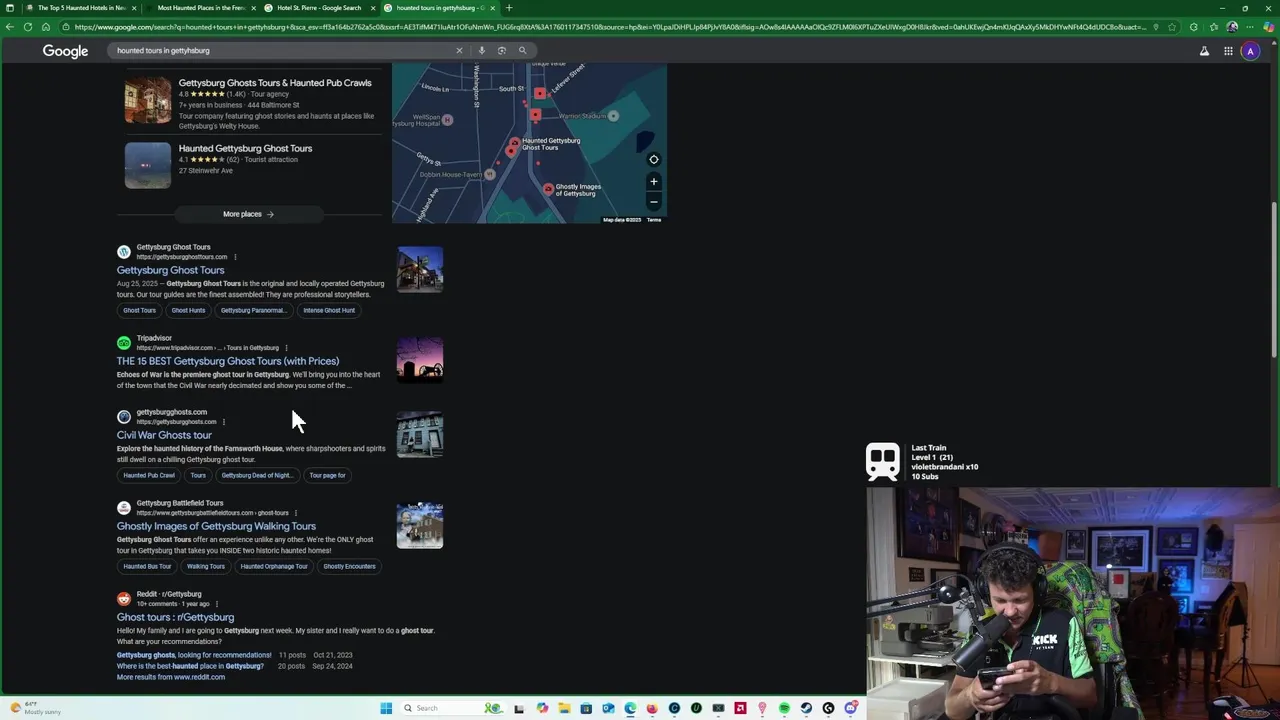Click the Google logo
1280x720 pixels.
[65, 51]
